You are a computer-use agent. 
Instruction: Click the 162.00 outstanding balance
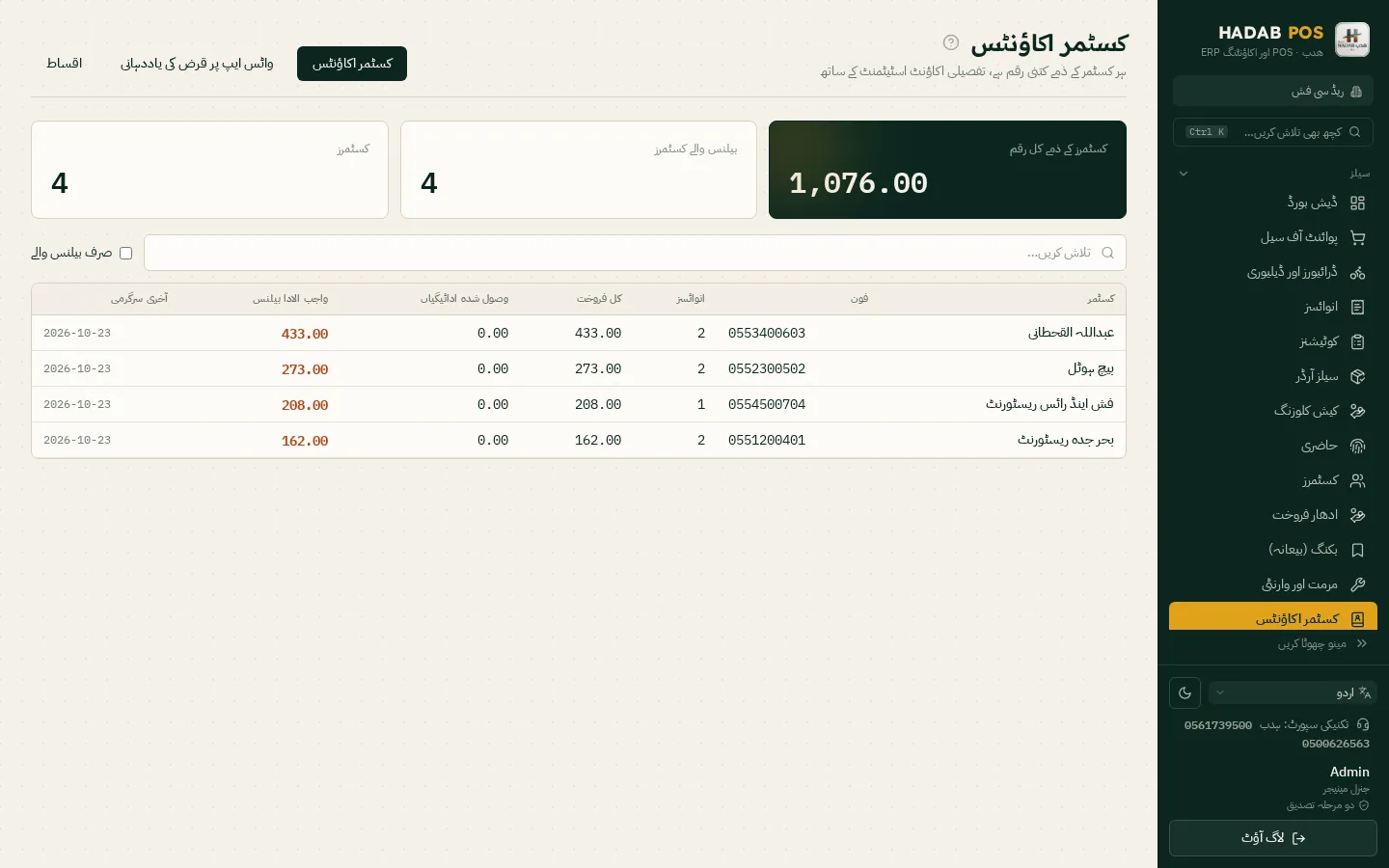pyautogui.click(x=305, y=440)
